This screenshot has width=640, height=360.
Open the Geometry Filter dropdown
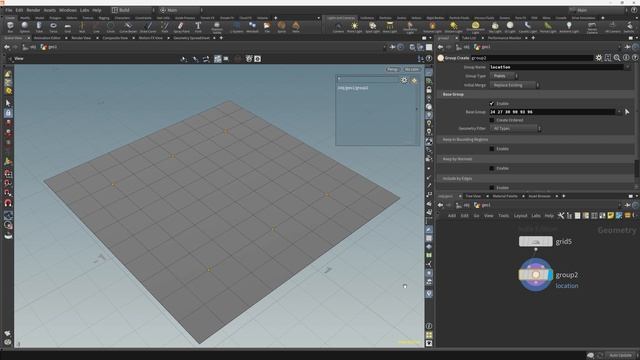515,128
